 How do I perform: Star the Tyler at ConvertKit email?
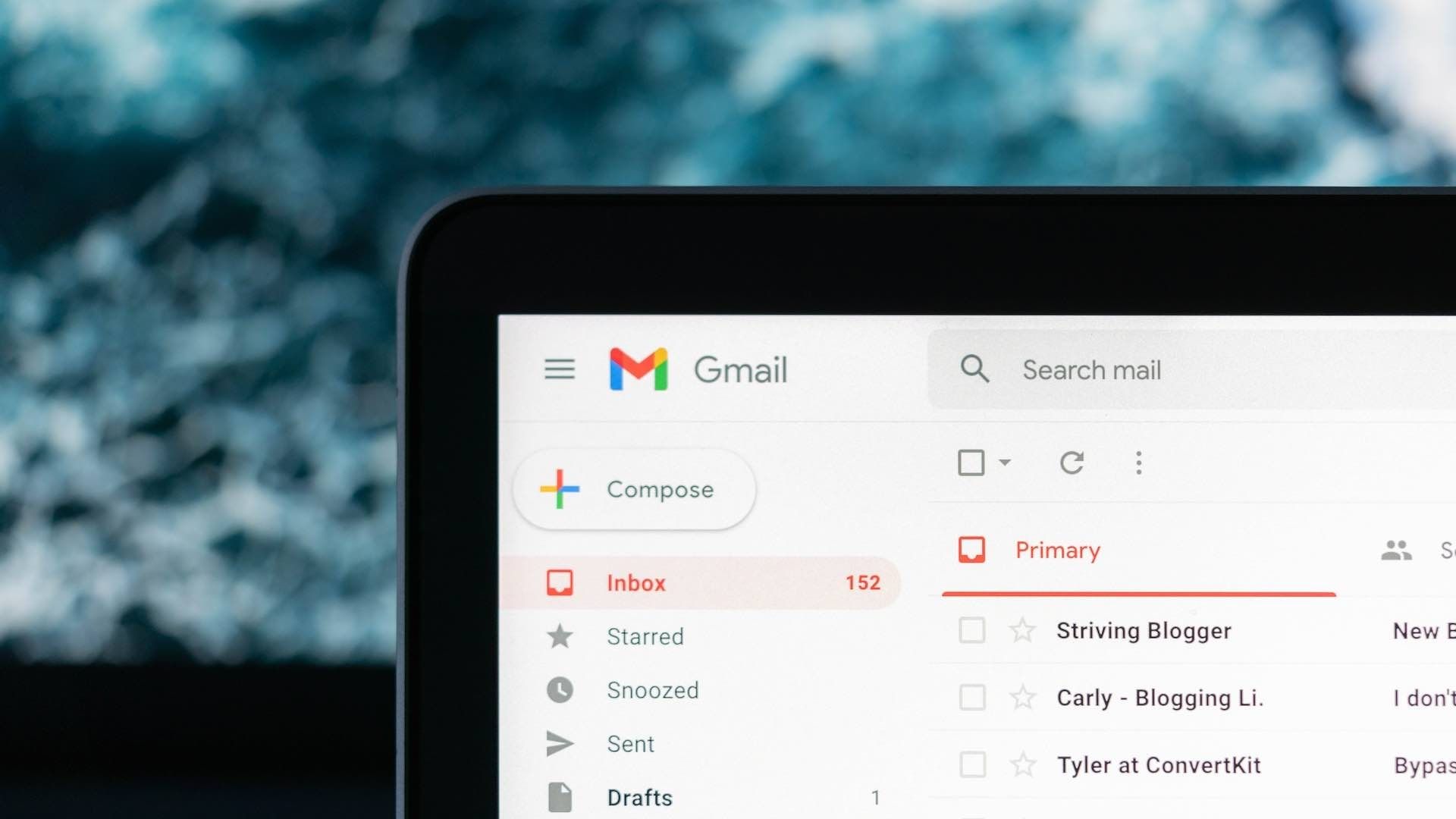[1021, 764]
